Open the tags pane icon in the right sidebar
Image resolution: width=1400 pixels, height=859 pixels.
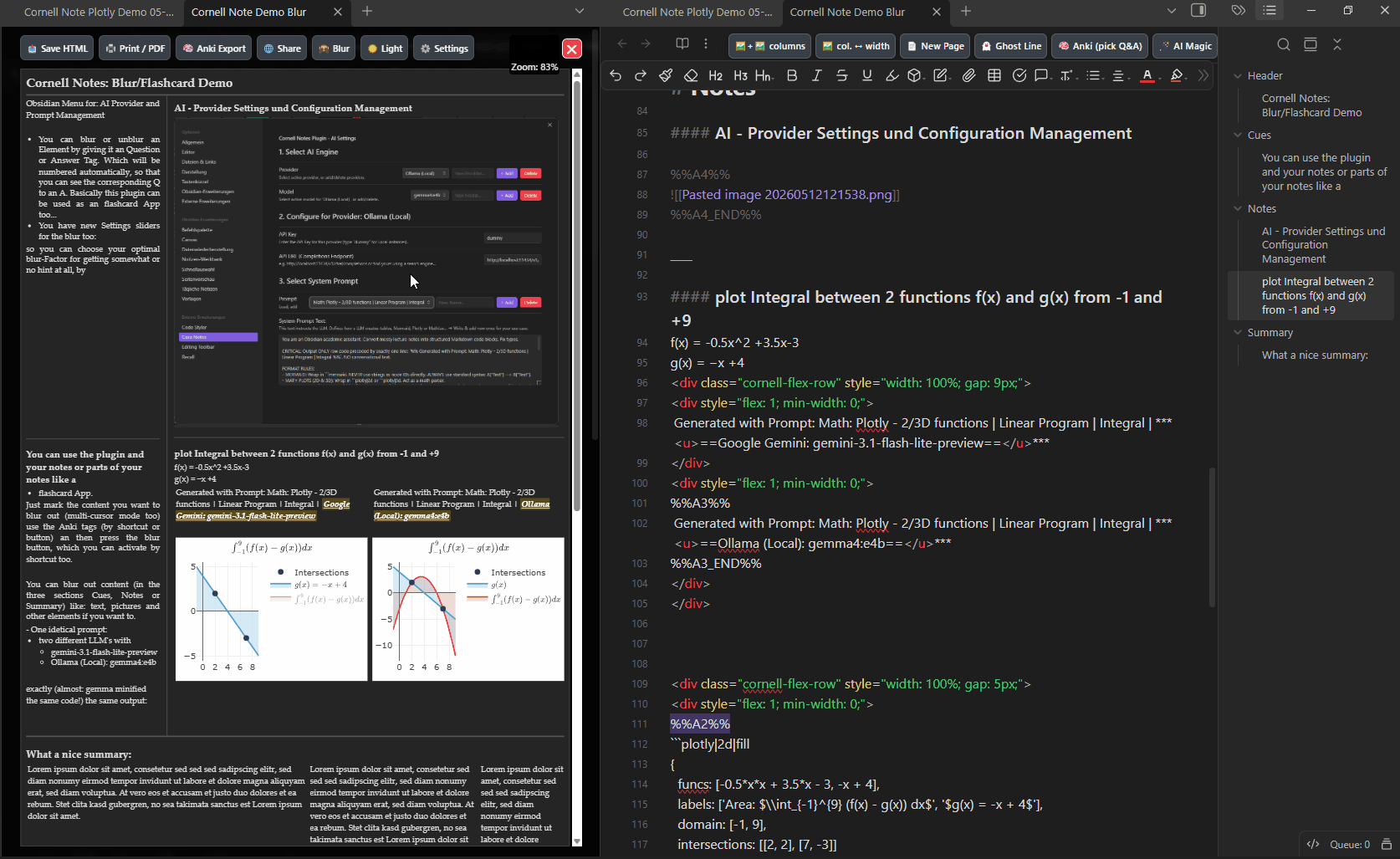tap(1239, 11)
